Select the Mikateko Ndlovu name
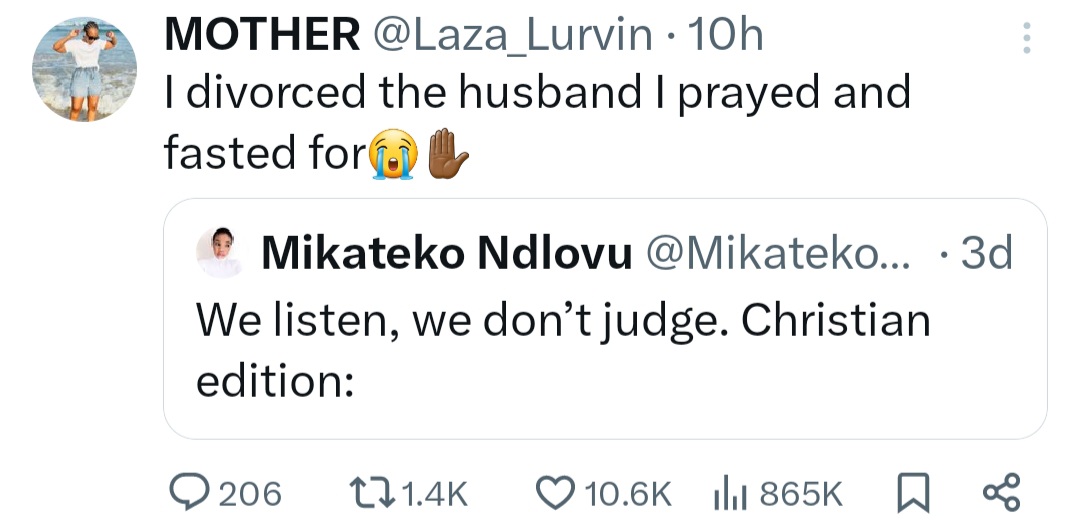The height and width of the screenshot is (530, 1080). (x=446, y=255)
